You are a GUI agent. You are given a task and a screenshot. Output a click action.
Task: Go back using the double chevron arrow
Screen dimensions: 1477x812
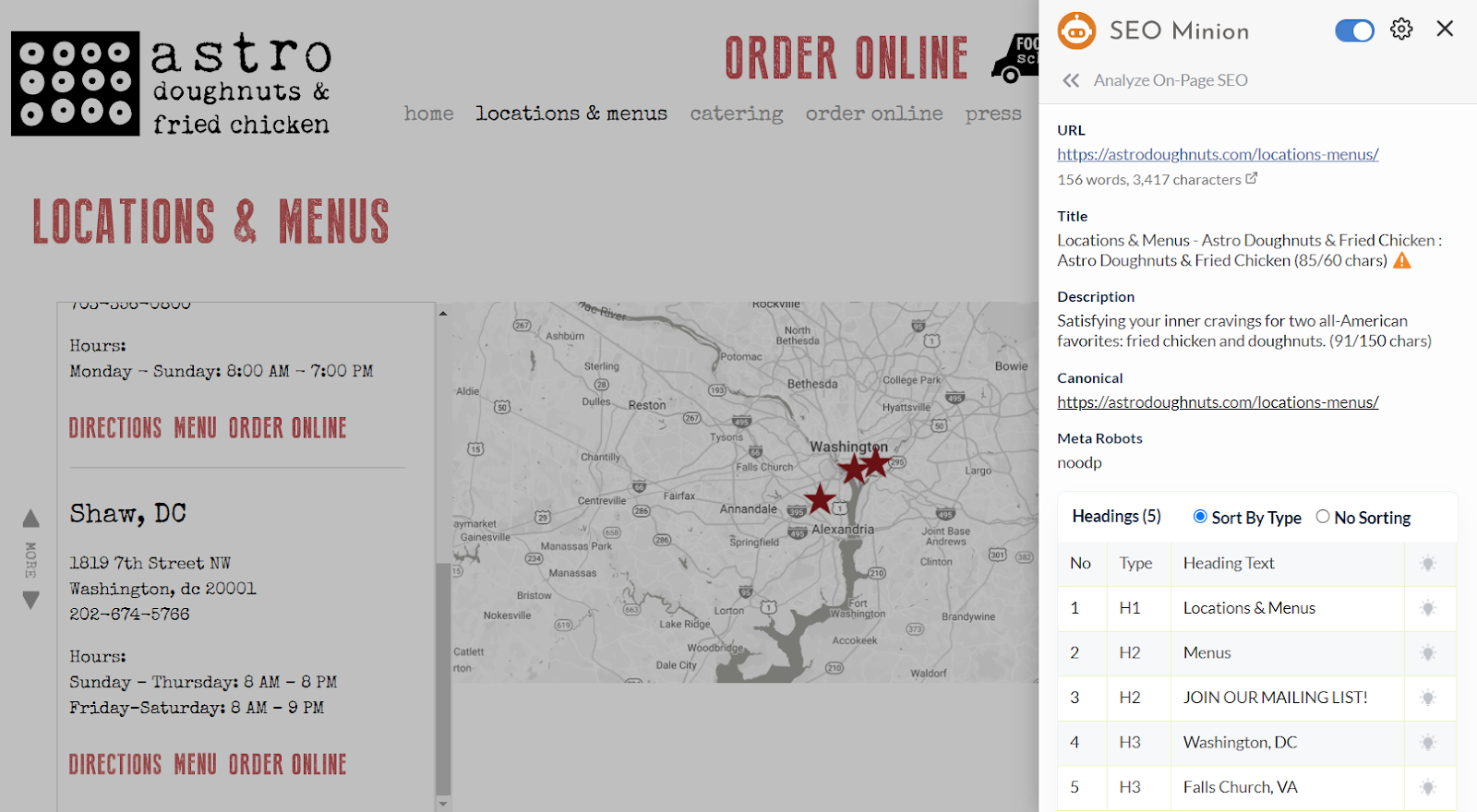click(x=1071, y=80)
